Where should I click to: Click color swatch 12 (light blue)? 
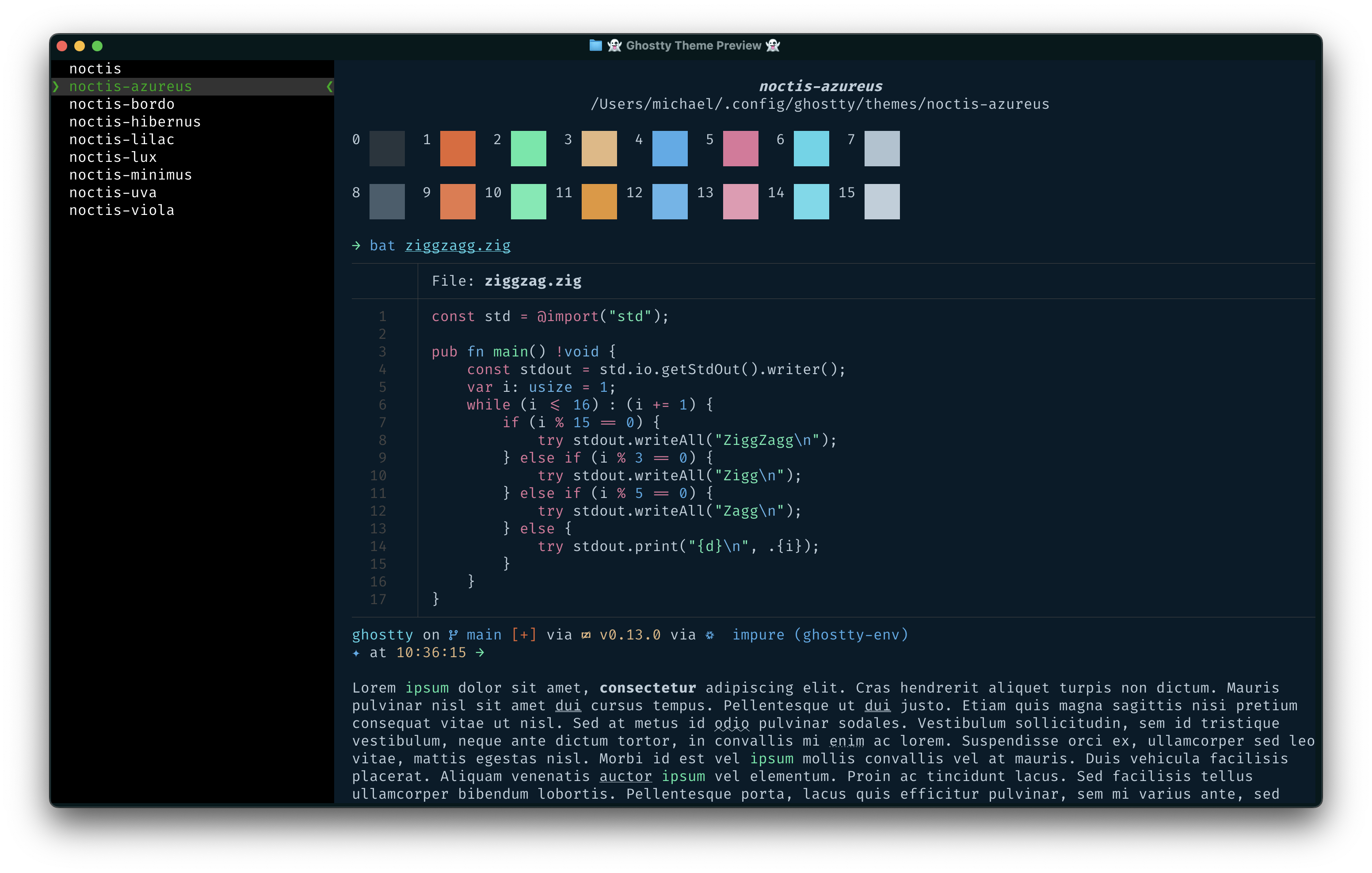[670, 201]
